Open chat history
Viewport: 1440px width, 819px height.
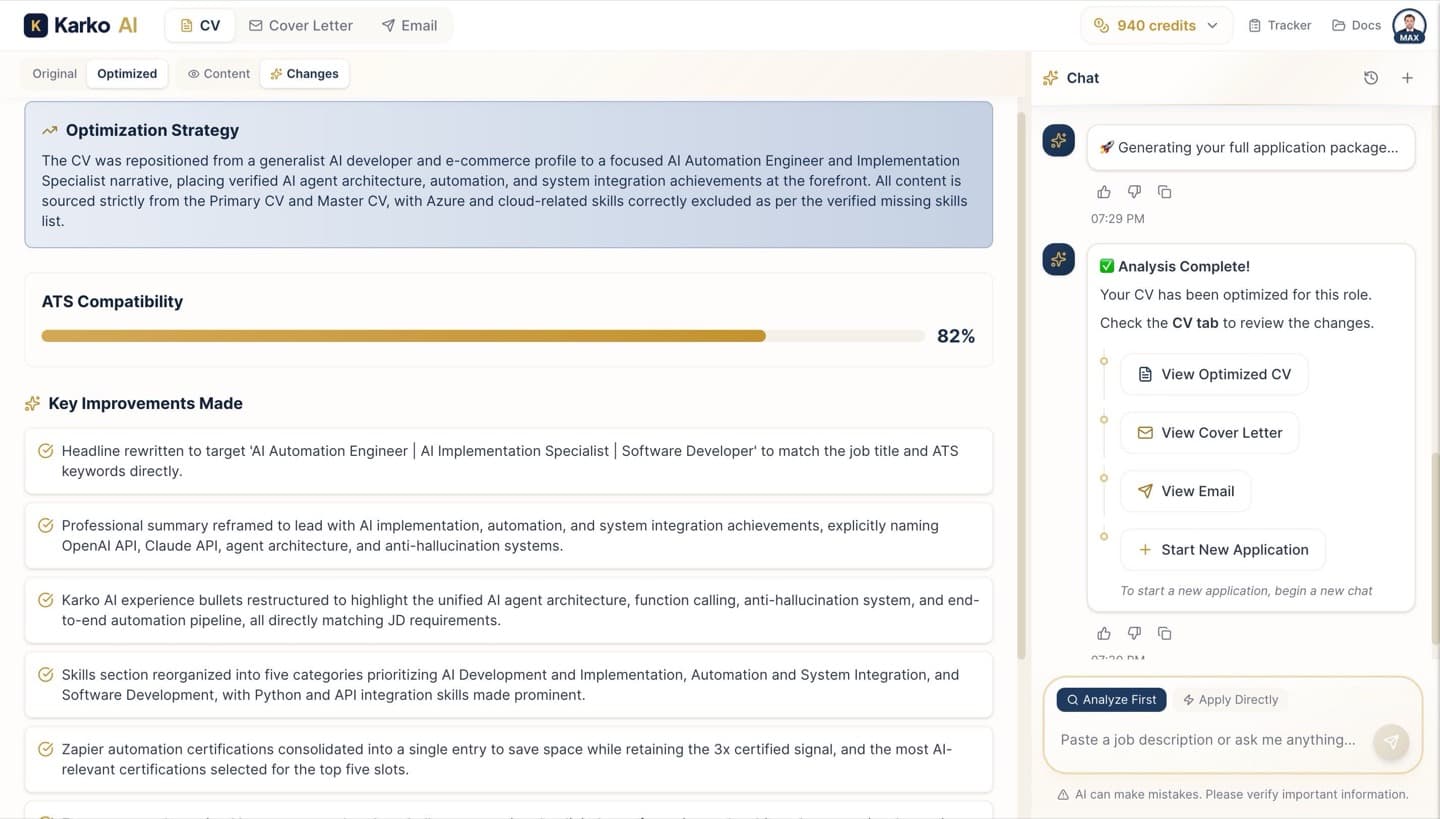[x=1371, y=77]
